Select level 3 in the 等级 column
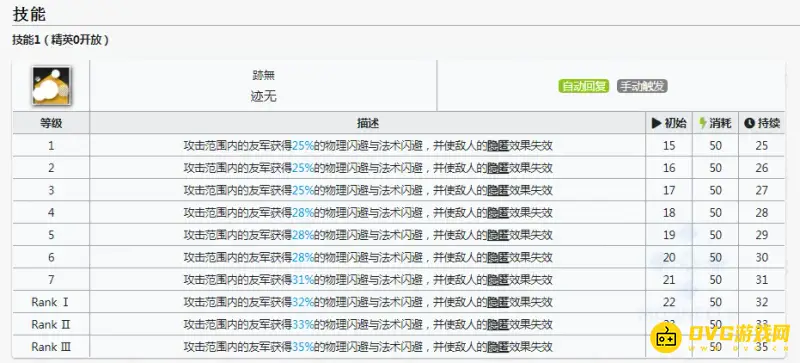 tap(51, 190)
